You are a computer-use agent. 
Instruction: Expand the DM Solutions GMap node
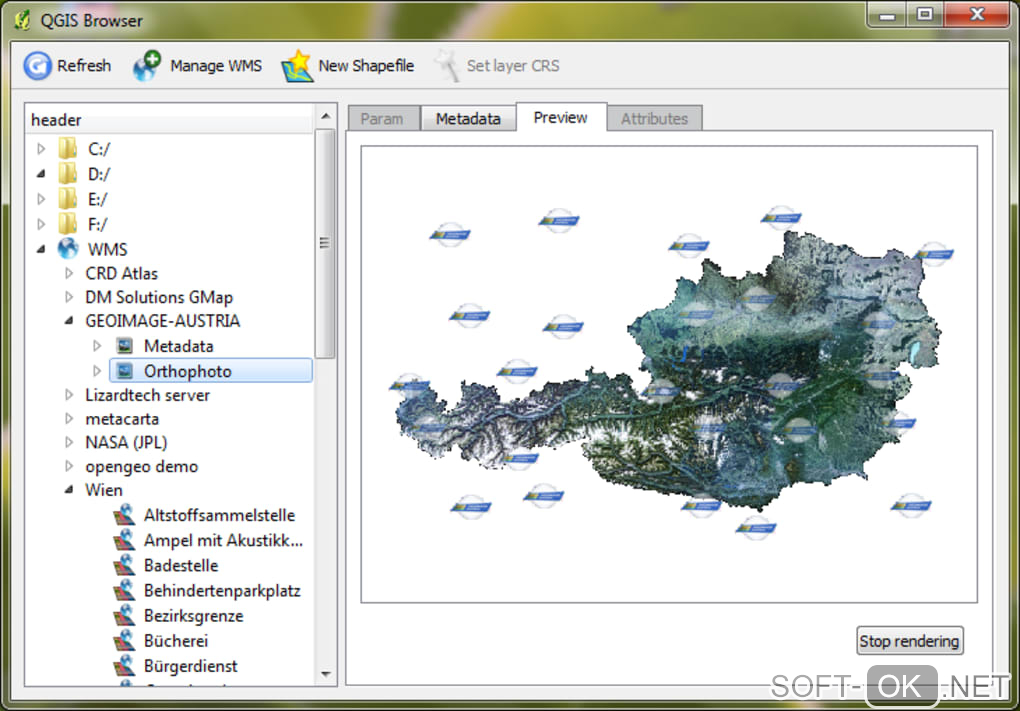pyautogui.click(x=69, y=297)
